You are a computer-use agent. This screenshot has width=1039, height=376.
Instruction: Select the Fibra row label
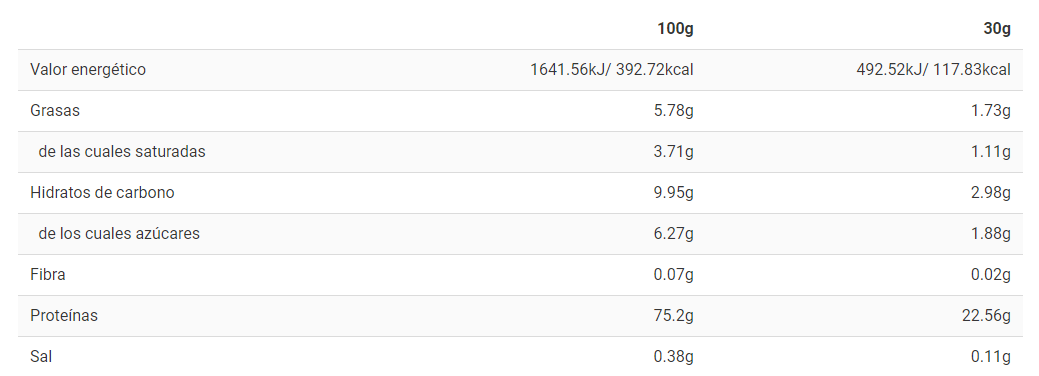48,275
